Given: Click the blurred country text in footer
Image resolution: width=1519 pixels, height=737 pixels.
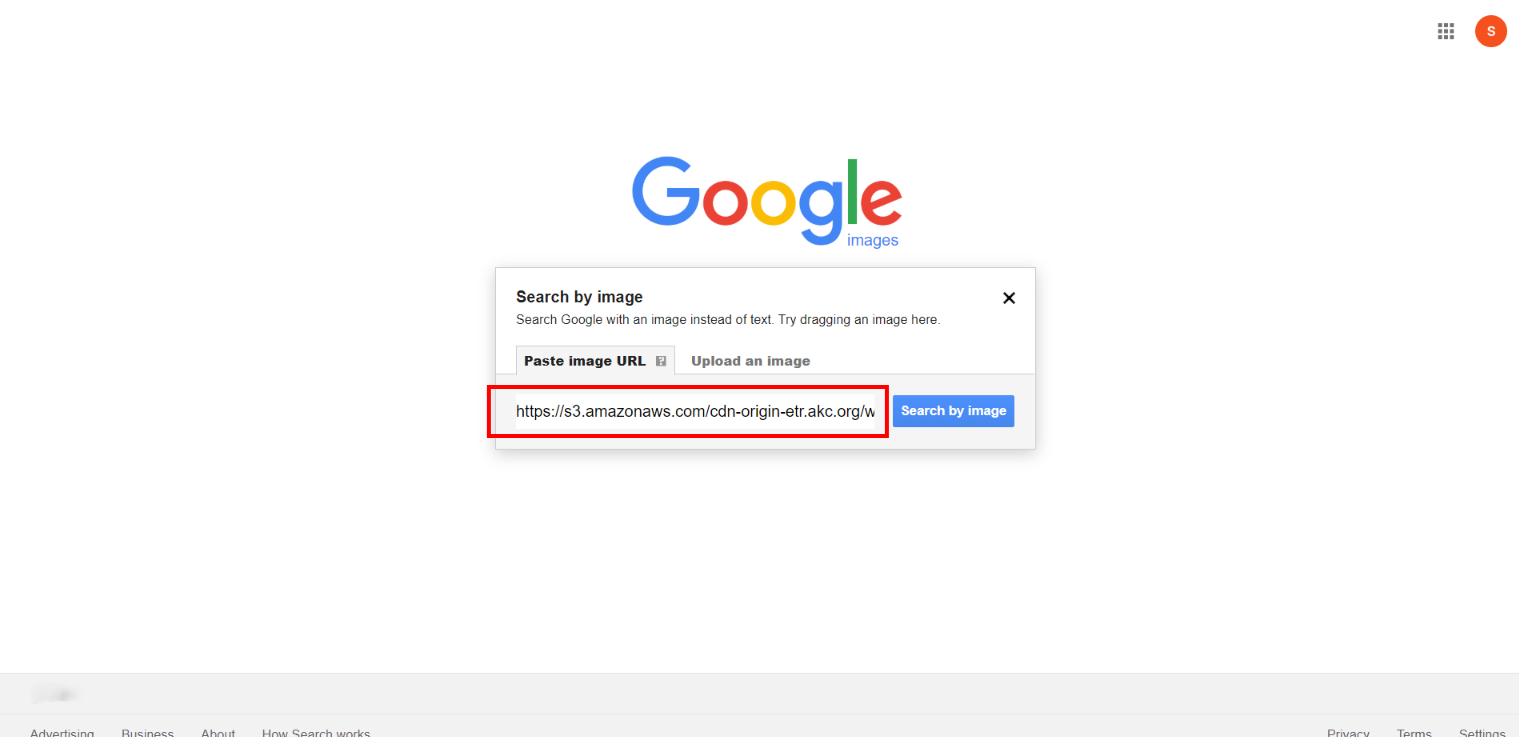Looking at the screenshot, I should 54,694.
